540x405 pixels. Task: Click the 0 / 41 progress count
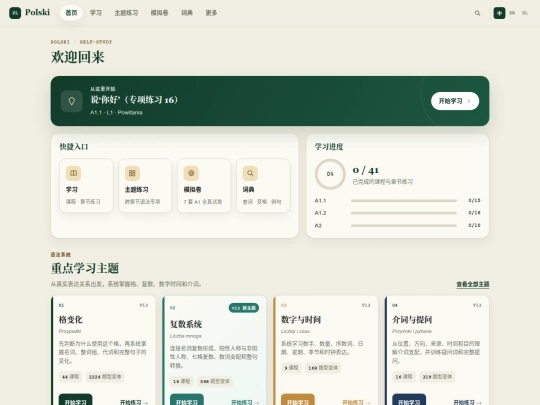pyautogui.click(x=365, y=170)
